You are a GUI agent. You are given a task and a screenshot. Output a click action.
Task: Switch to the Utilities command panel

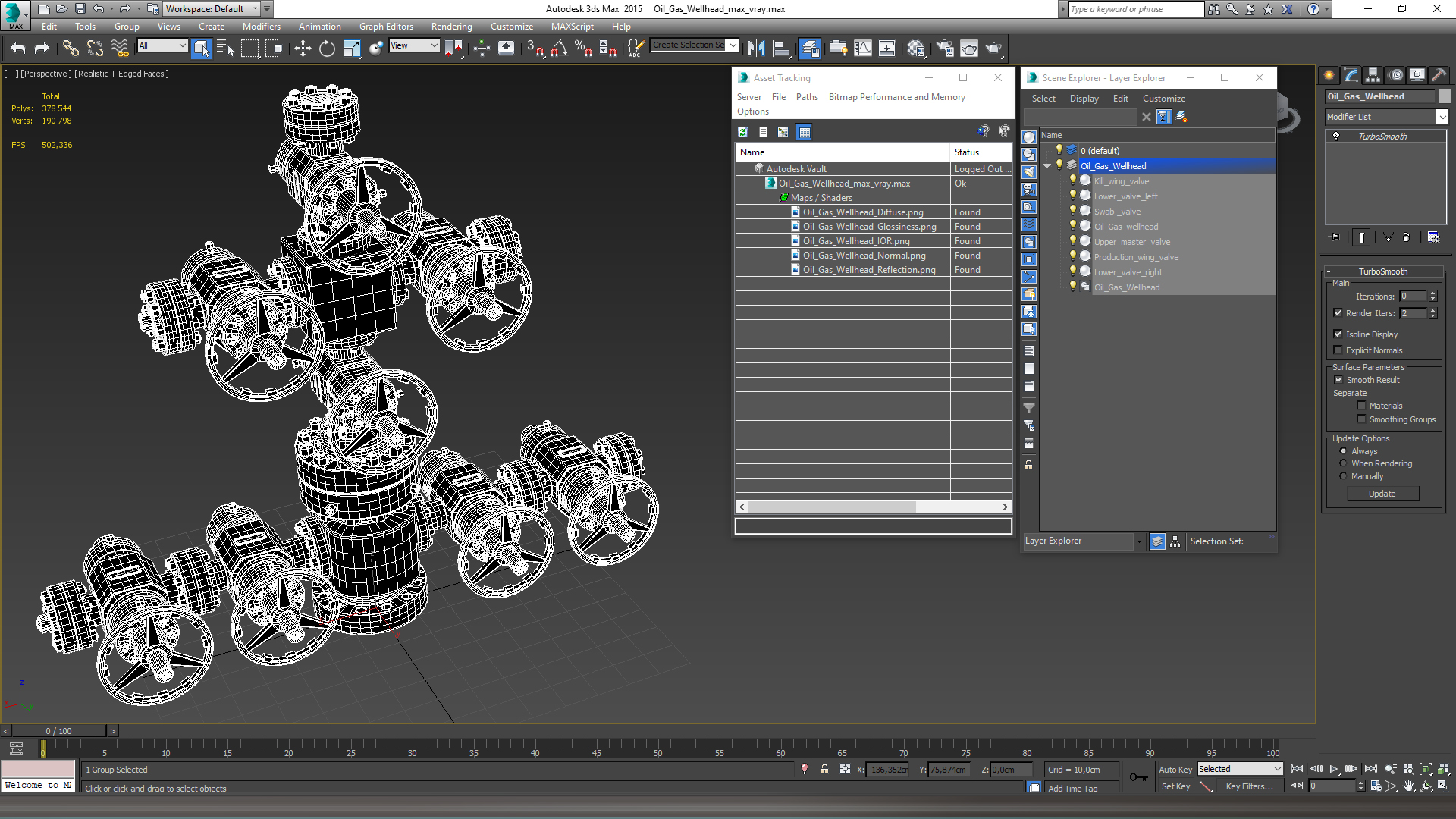[x=1439, y=75]
